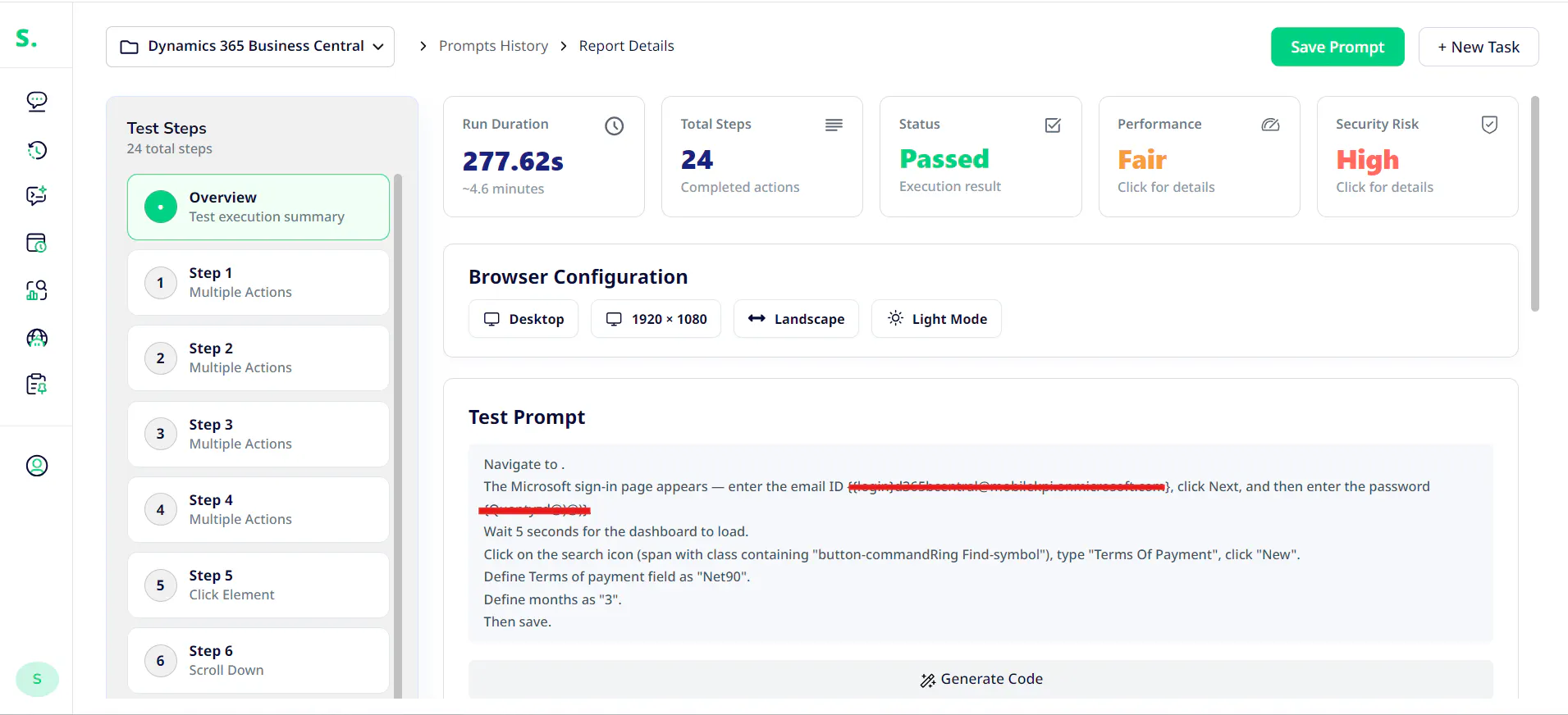Click 'Click for details' under Security Risk High
1568x715 pixels.
pyautogui.click(x=1384, y=187)
